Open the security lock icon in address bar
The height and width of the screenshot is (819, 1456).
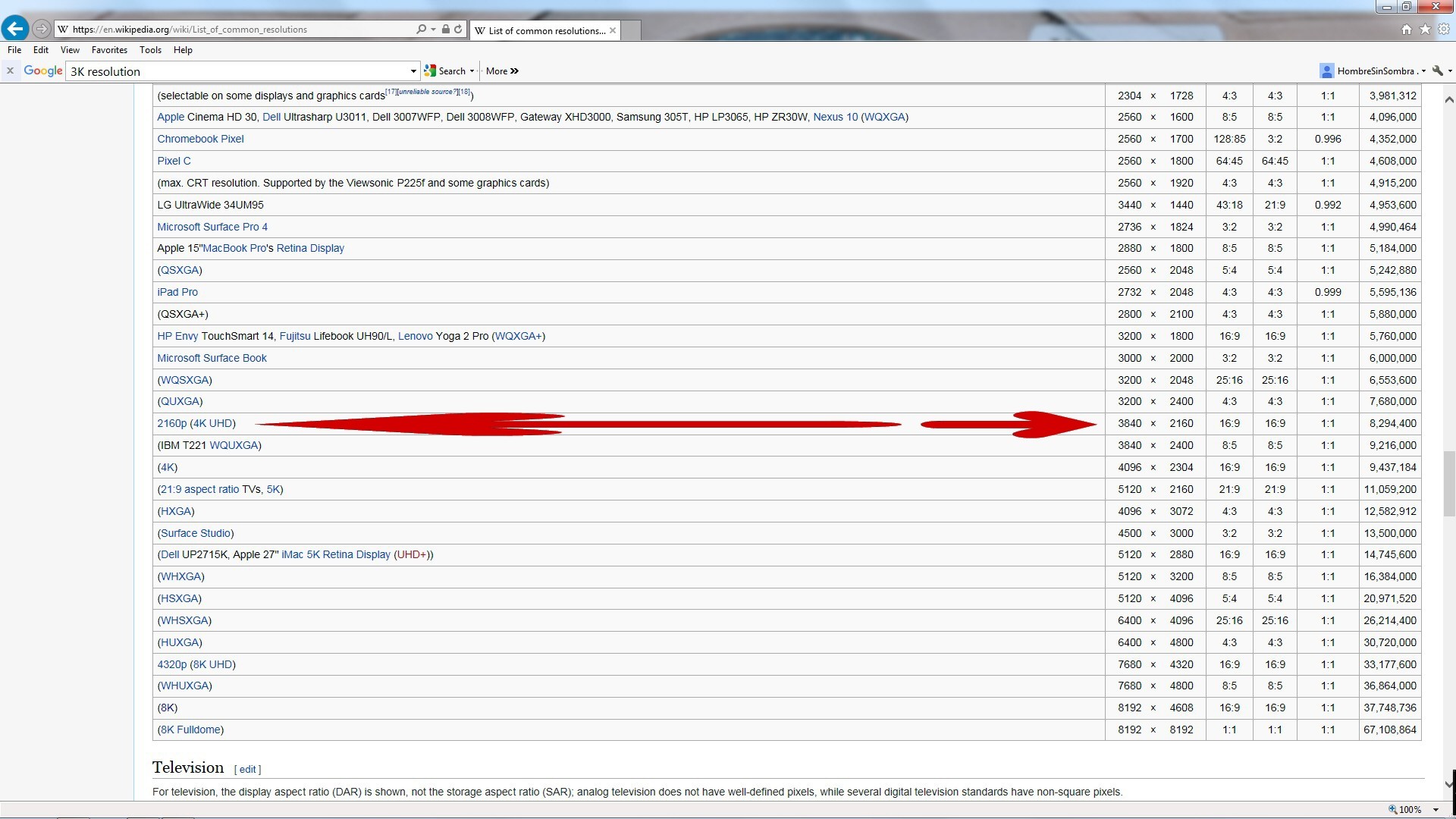tap(446, 30)
